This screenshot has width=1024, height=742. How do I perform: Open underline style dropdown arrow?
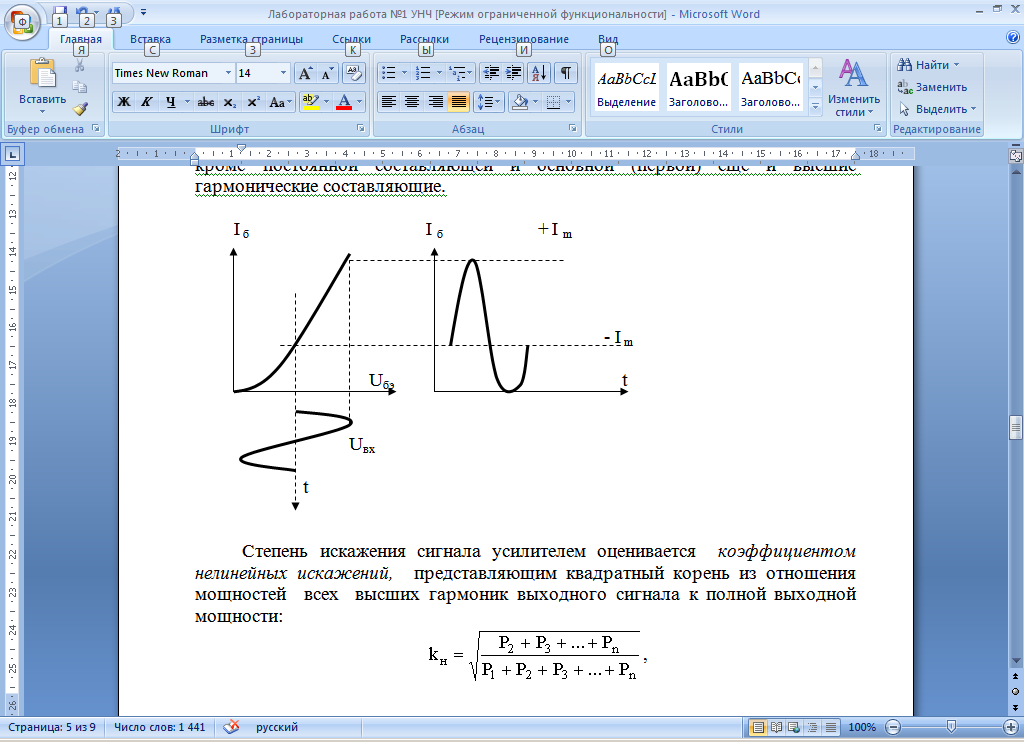pos(187,102)
